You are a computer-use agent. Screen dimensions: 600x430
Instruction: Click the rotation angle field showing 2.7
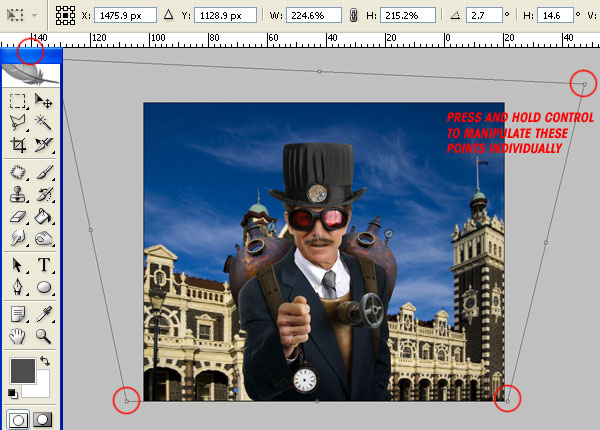(484, 15)
